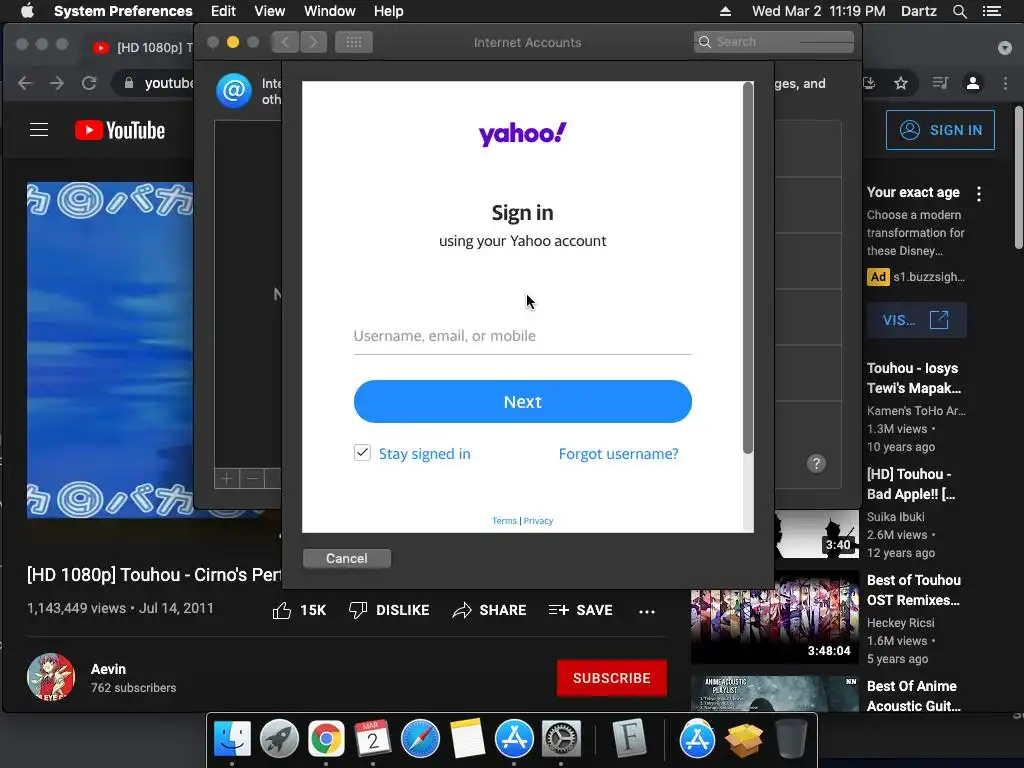Click the Dartz user name in menu bar
The height and width of the screenshot is (768, 1024).
point(919,11)
